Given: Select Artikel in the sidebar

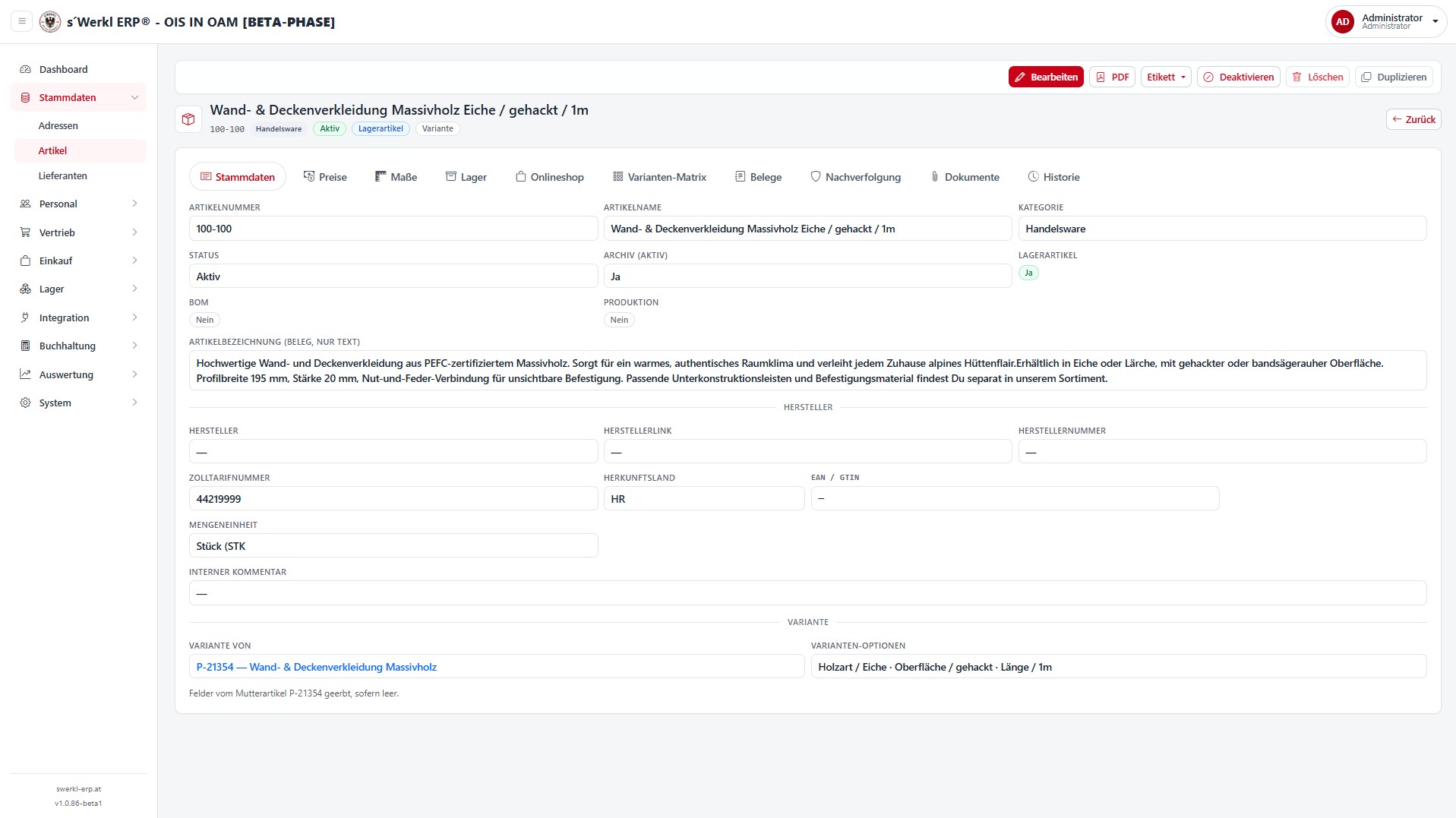Looking at the screenshot, I should [x=81, y=150].
